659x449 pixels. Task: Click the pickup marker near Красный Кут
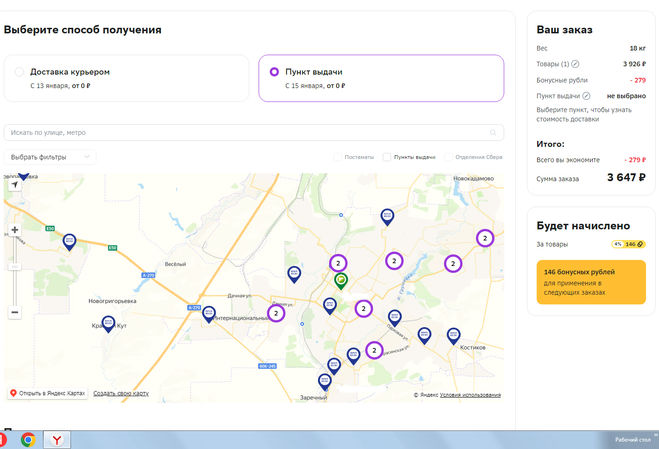[x=108, y=323]
